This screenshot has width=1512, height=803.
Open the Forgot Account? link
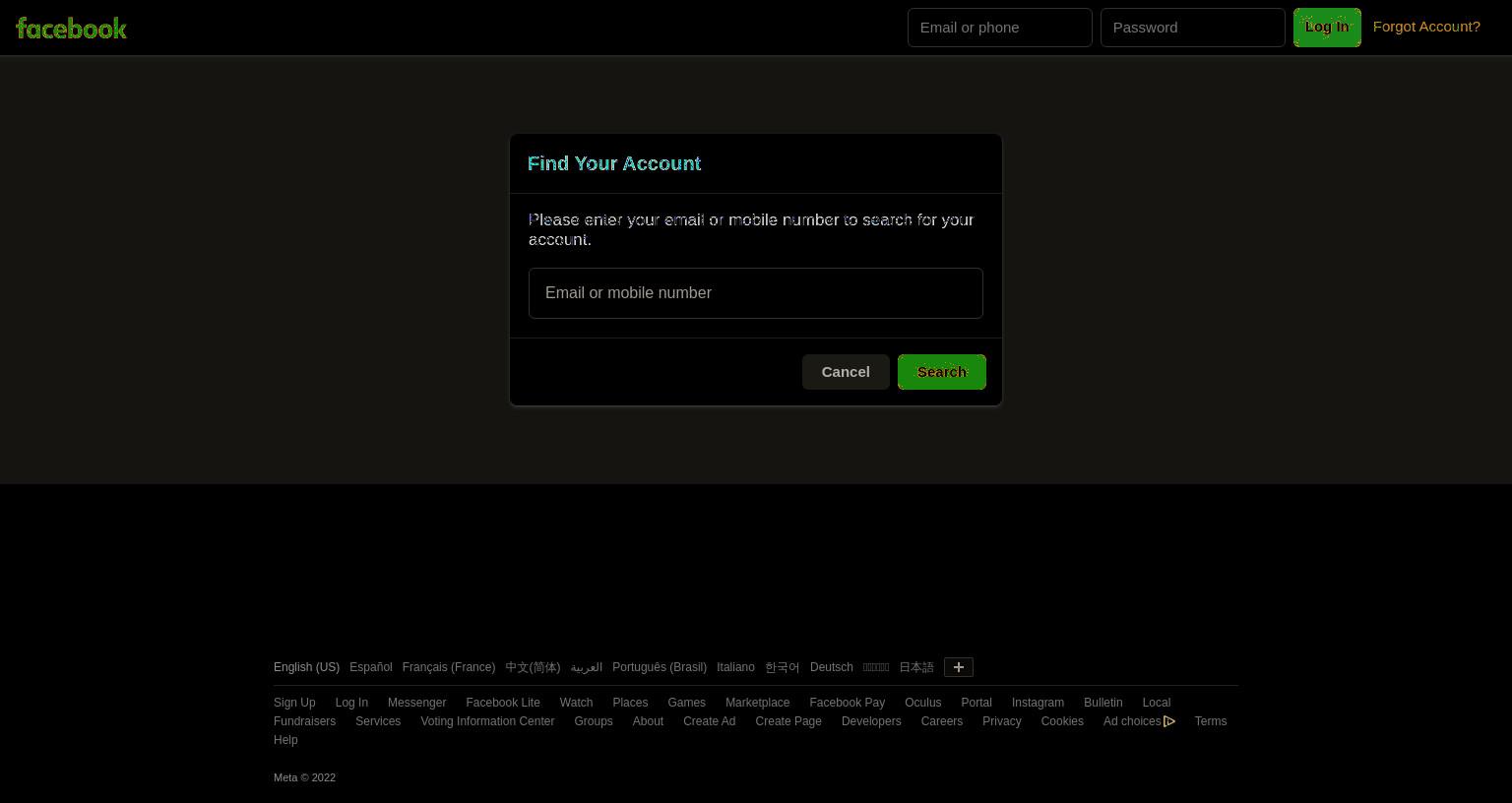coord(1426,27)
